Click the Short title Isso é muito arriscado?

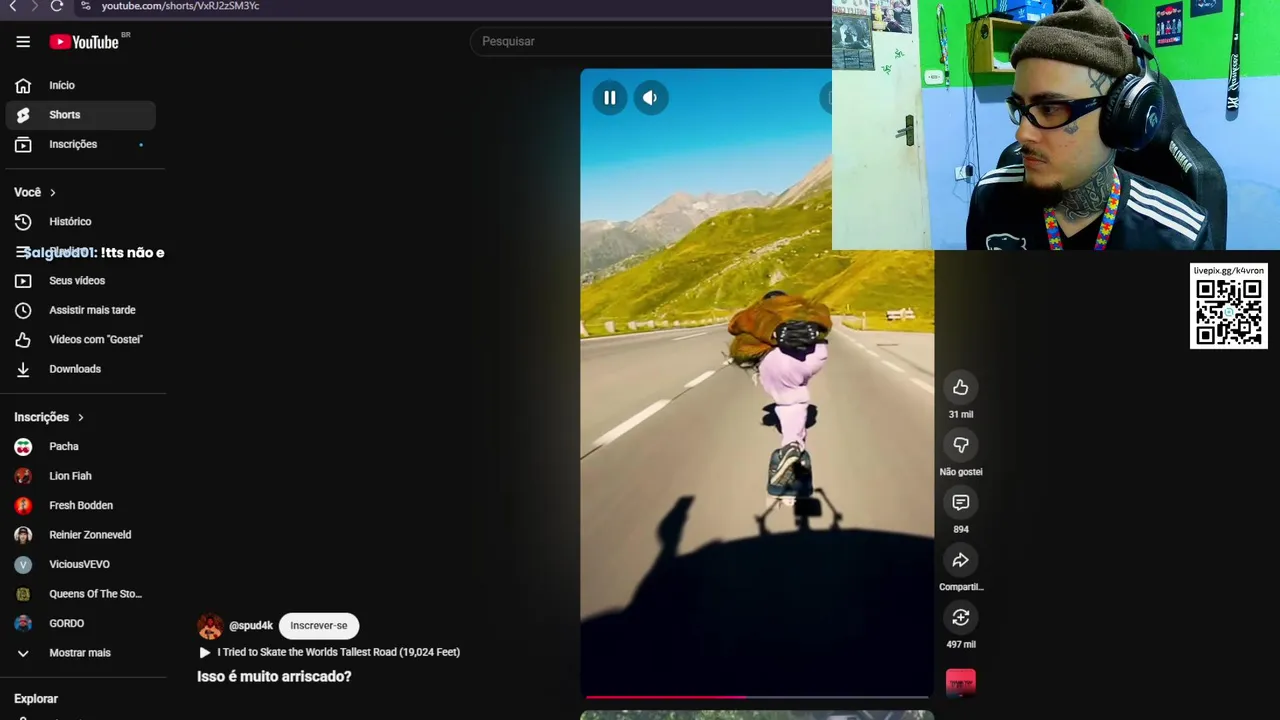pos(274,677)
